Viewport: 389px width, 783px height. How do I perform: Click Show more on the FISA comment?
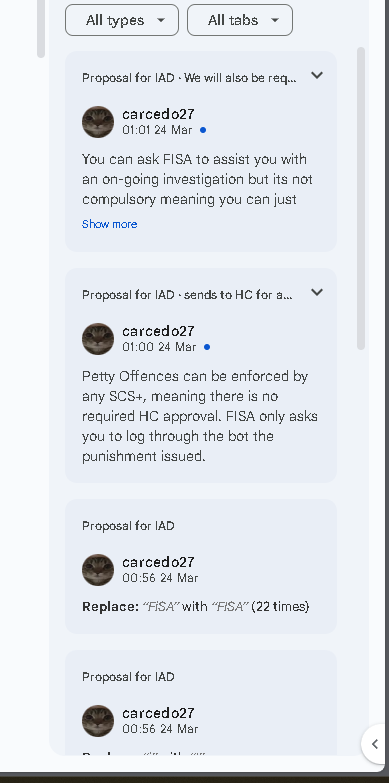(109, 224)
